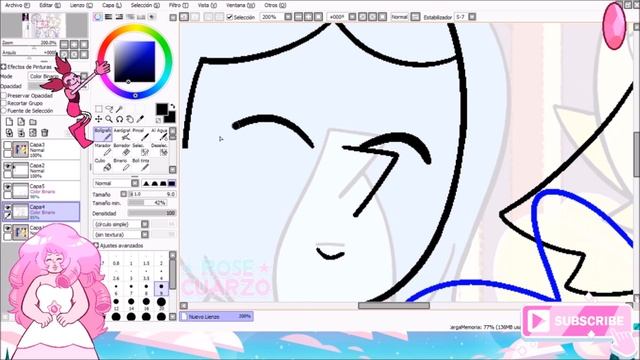Select brush size 9 preset
The width and height of the screenshot is (640, 360).
click(161, 289)
